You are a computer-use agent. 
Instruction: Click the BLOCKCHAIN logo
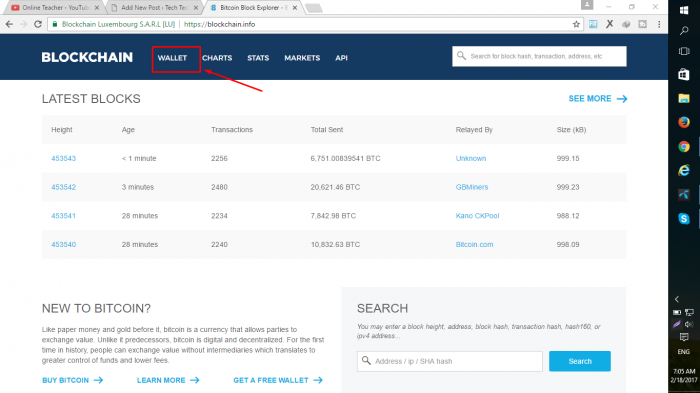pos(87,58)
